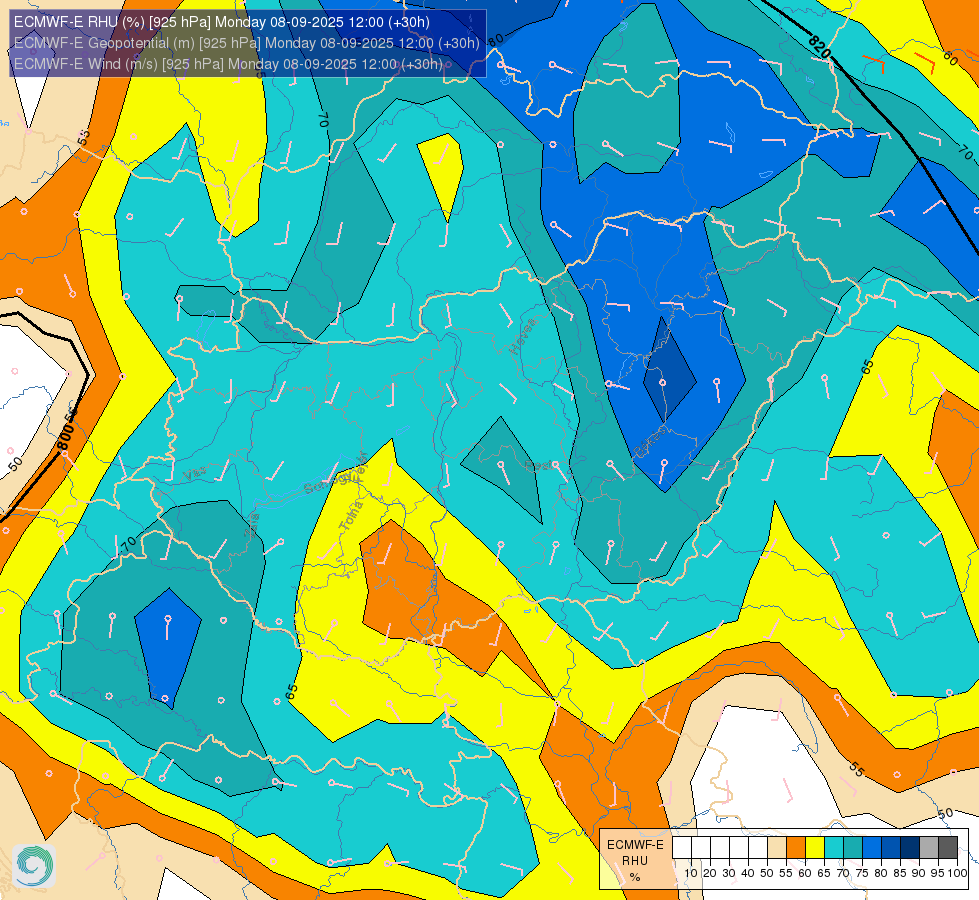Click legend scale value 65
Viewport: 979px width, 900px height.
click(x=824, y=873)
